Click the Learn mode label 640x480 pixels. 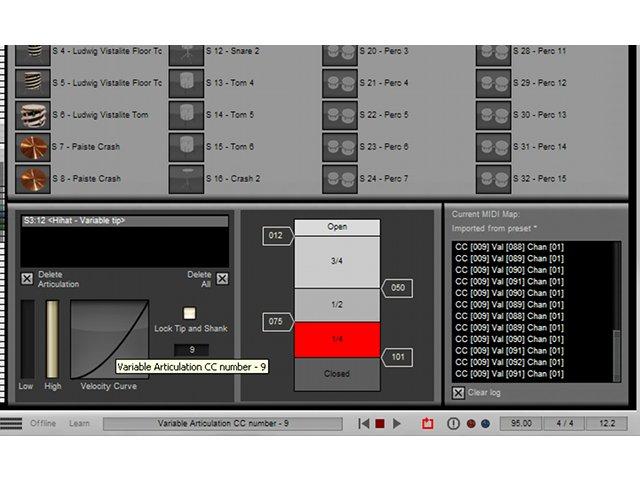79,423
